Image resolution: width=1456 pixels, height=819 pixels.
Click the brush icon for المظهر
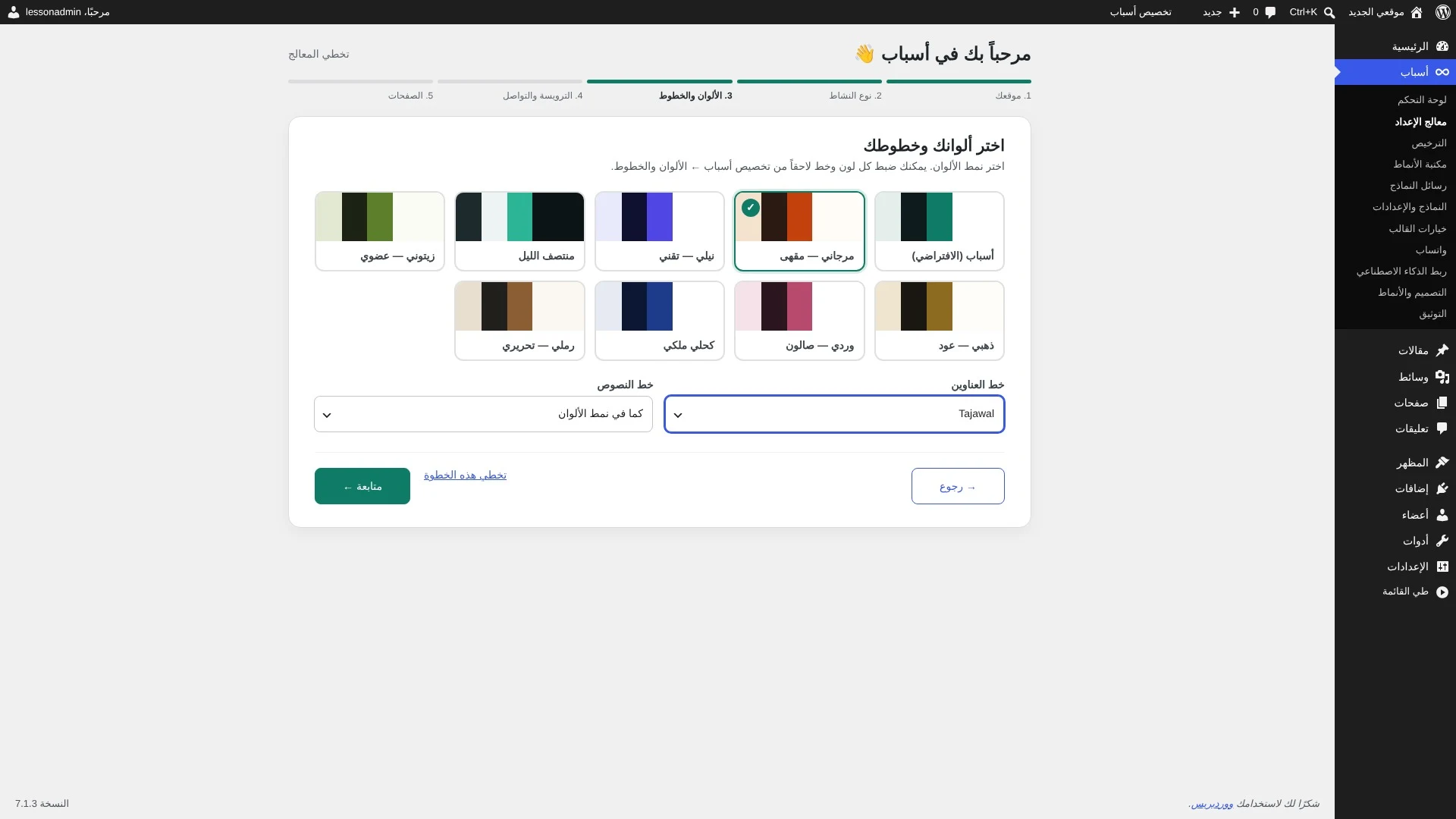1442,463
